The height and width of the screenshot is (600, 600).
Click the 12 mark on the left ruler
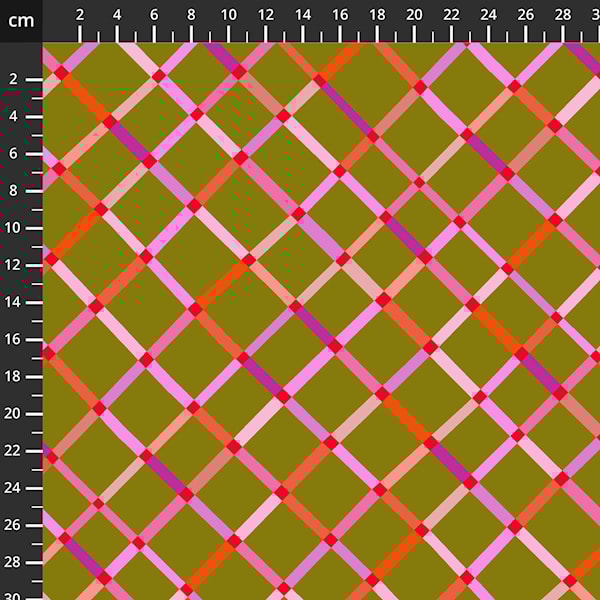pos(16,265)
